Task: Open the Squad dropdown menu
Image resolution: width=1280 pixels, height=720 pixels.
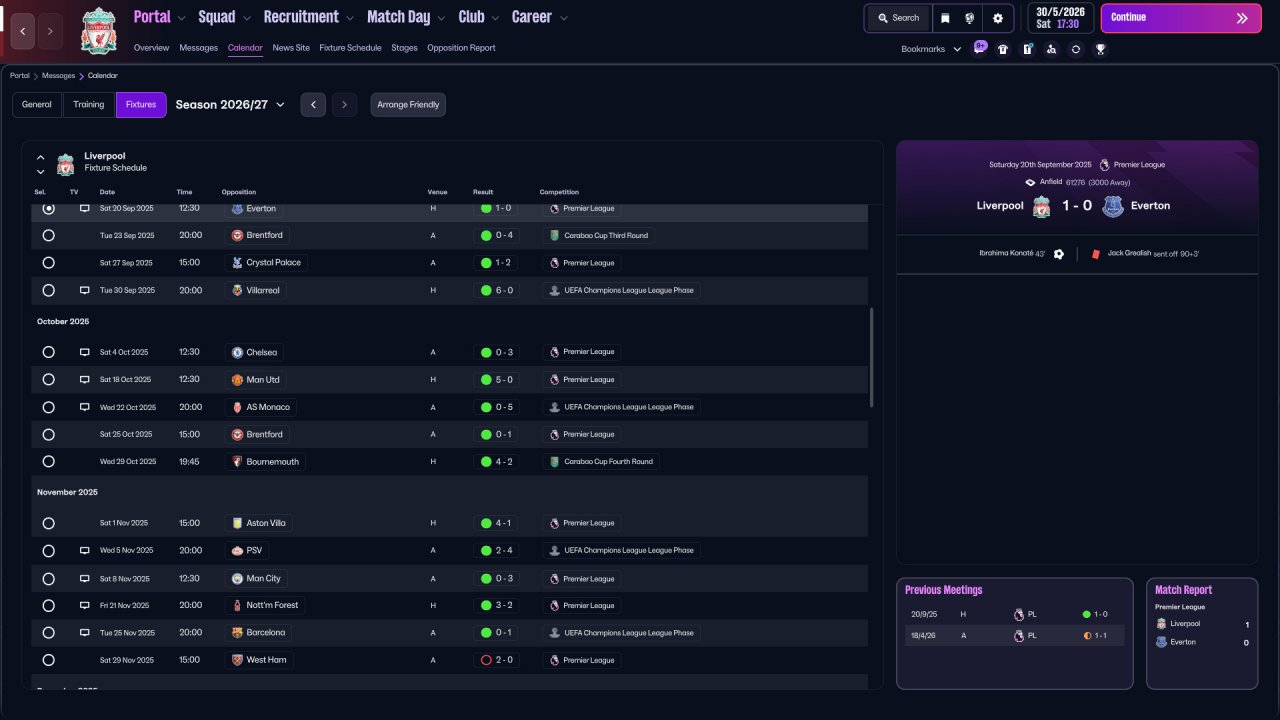Action: pos(224,17)
